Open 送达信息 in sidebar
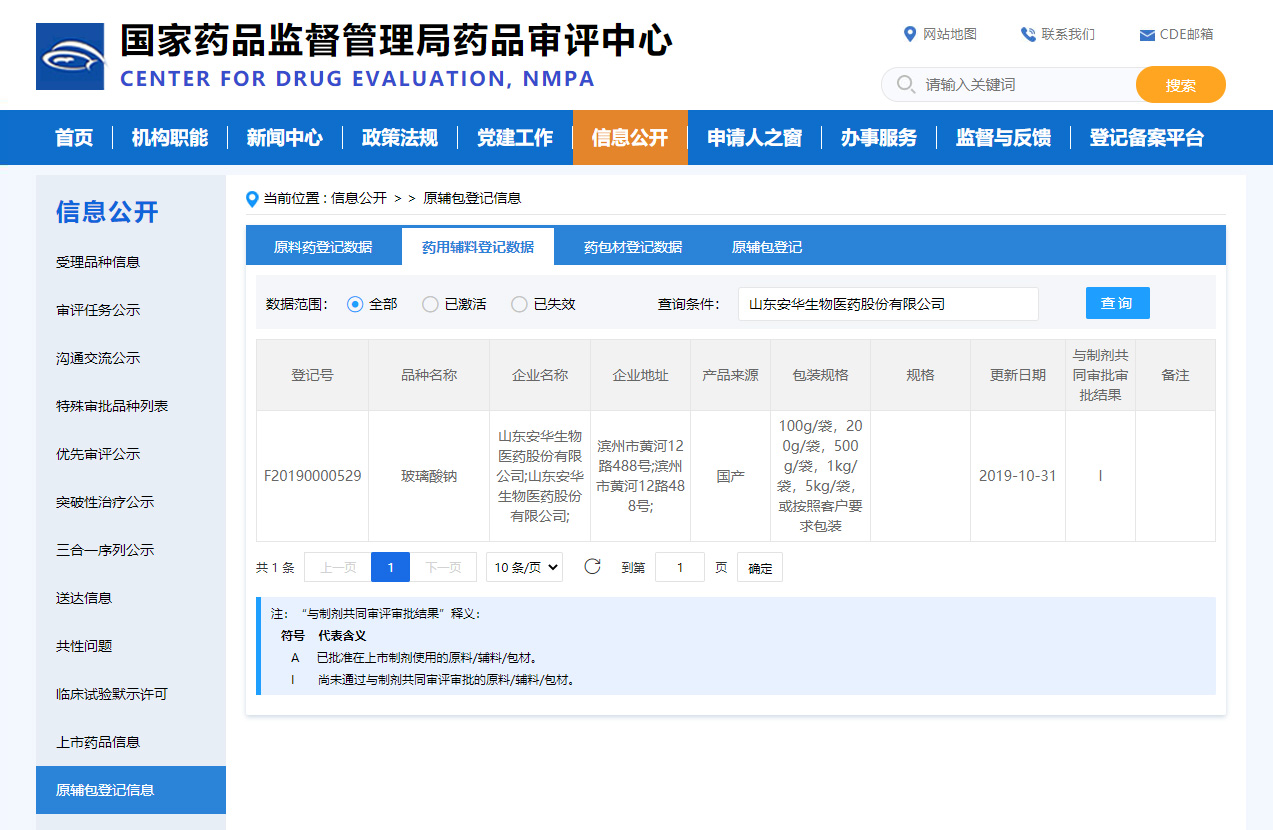The width and height of the screenshot is (1273, 830). (x=84, y=598)
